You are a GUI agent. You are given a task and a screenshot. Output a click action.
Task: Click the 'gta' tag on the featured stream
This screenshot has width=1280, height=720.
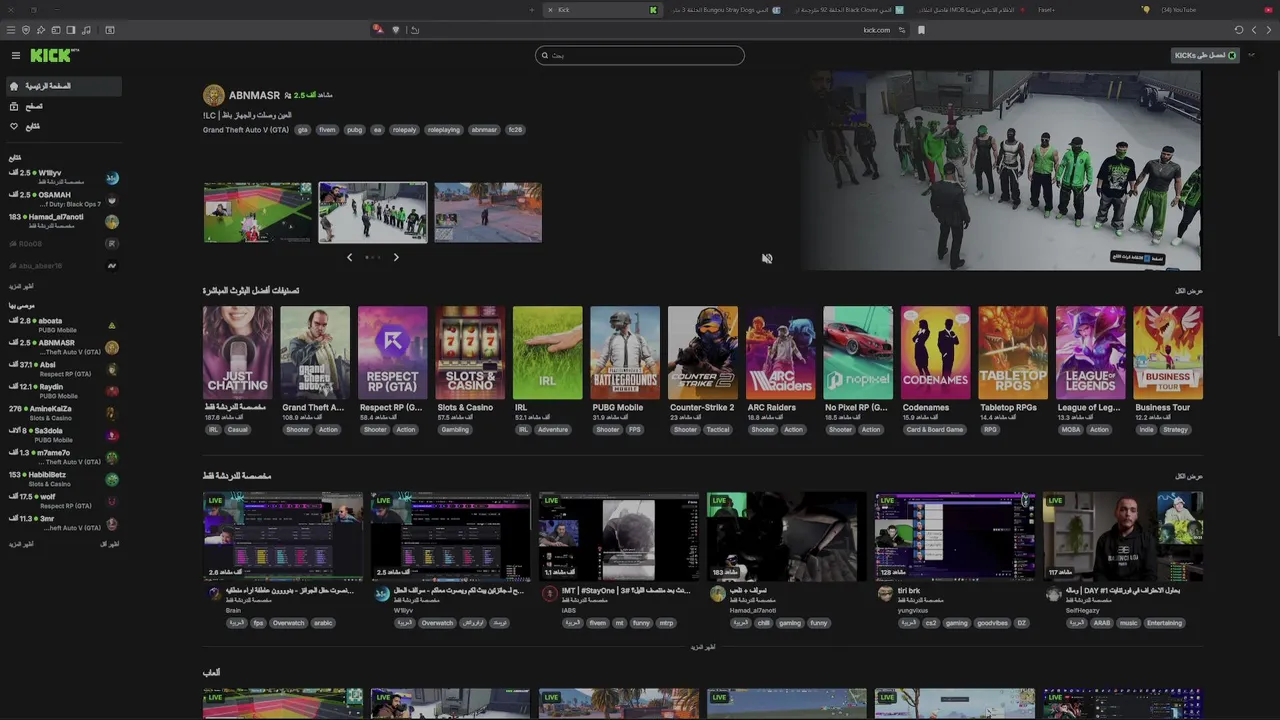[302, 130]
